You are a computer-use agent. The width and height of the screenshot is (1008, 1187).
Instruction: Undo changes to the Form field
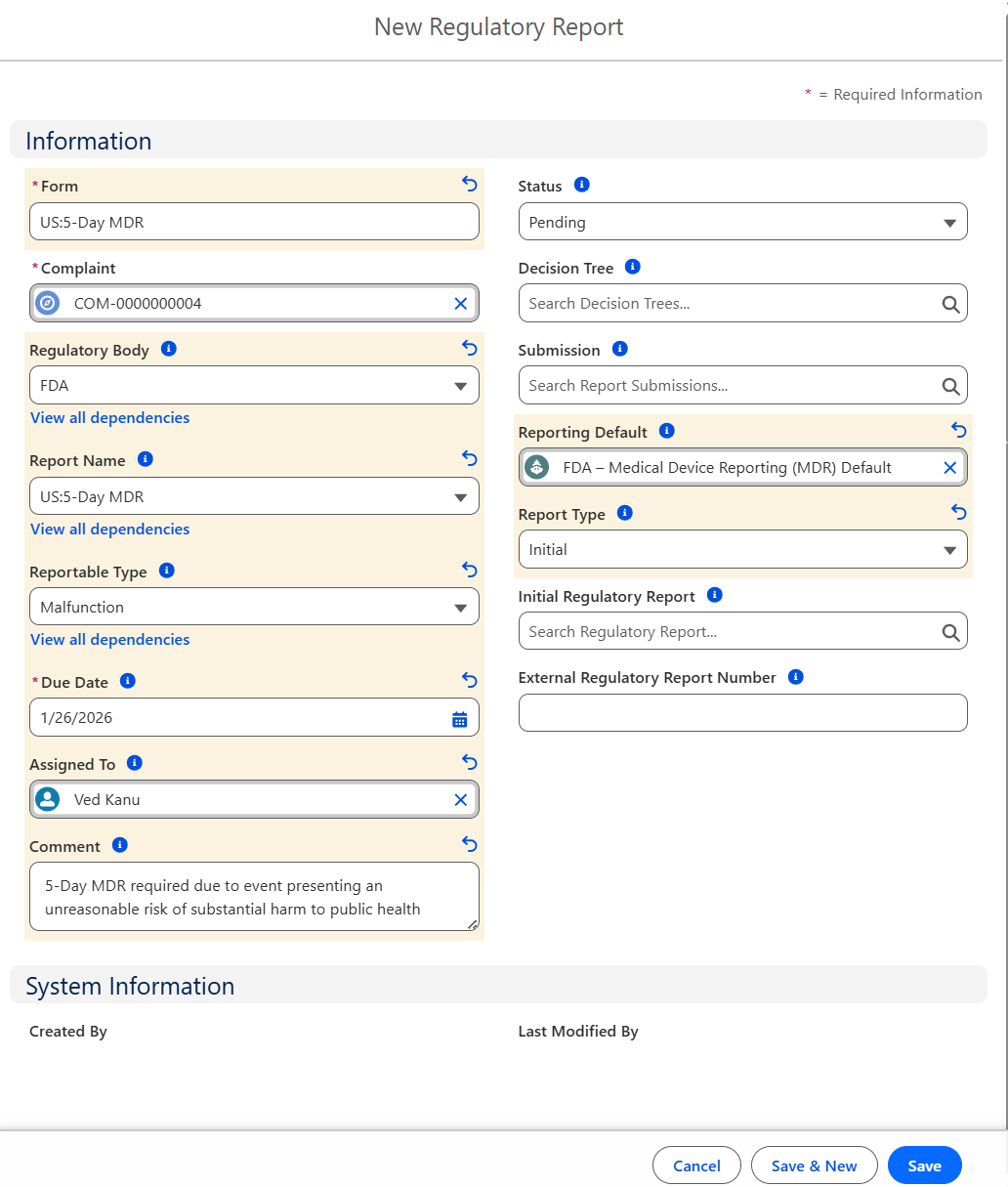[470, 184]
